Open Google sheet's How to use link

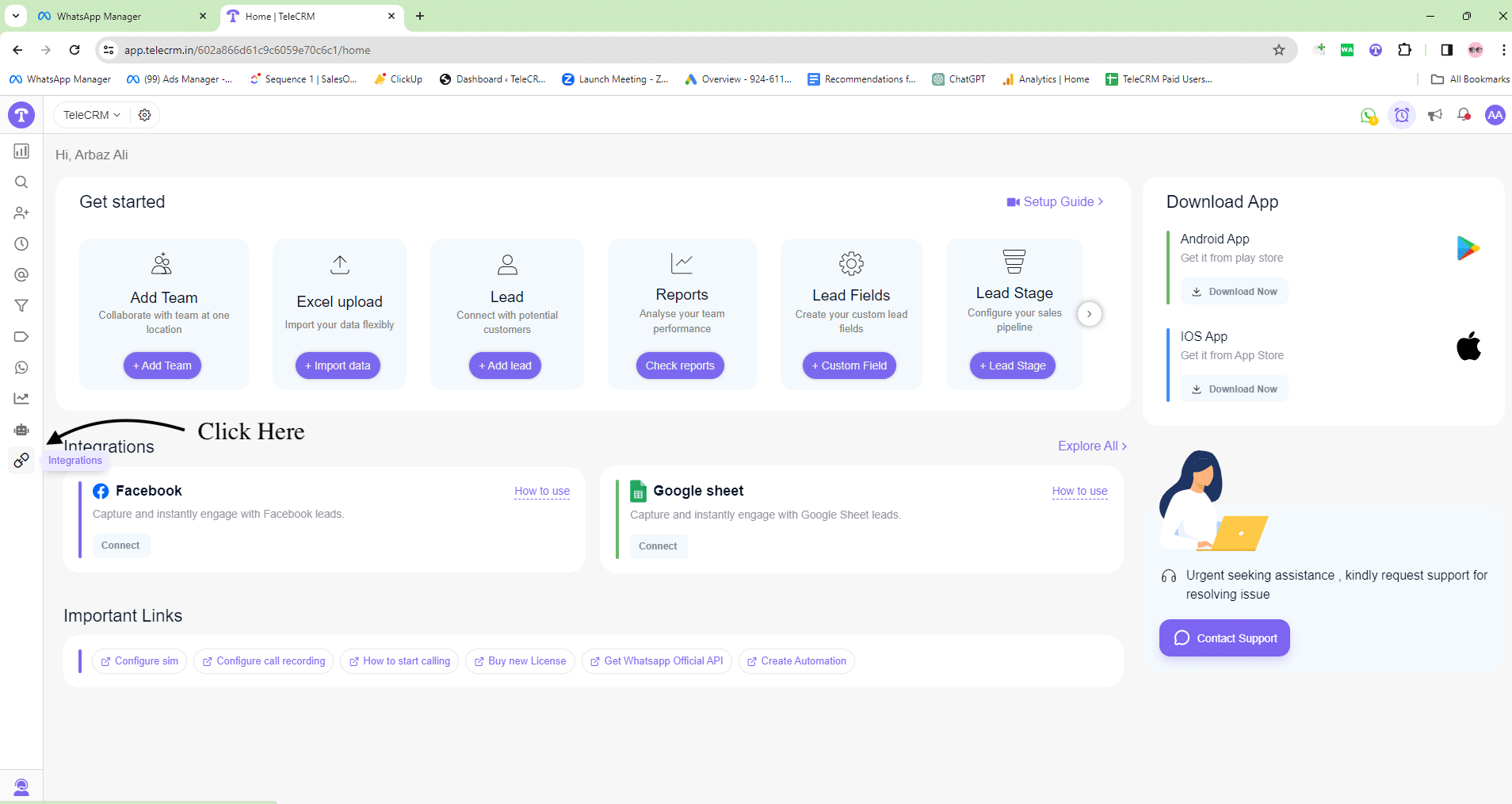(x=1080, y=491)
